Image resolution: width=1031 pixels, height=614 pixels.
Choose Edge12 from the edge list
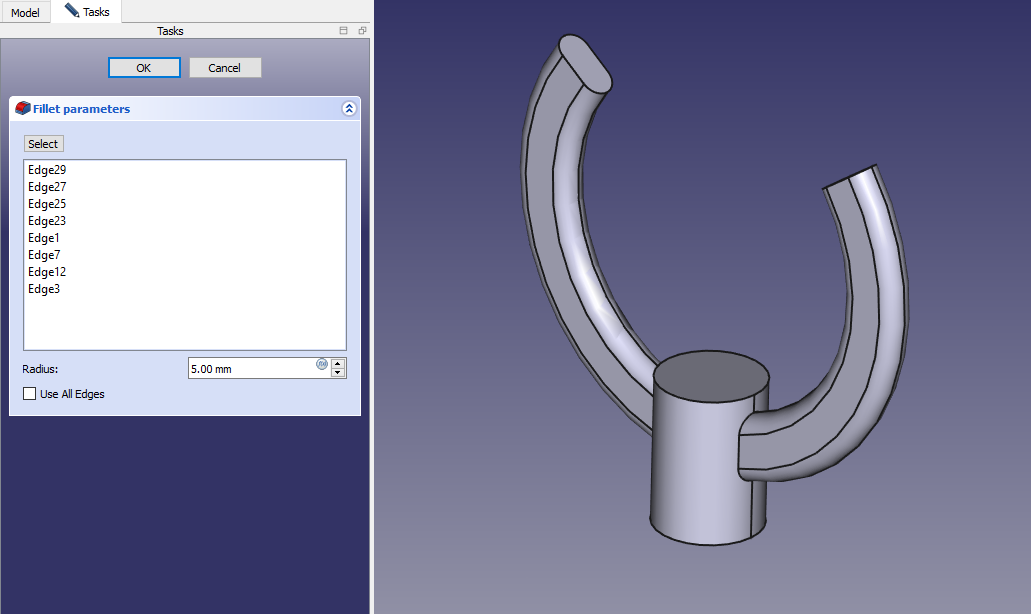coord(47,272)
